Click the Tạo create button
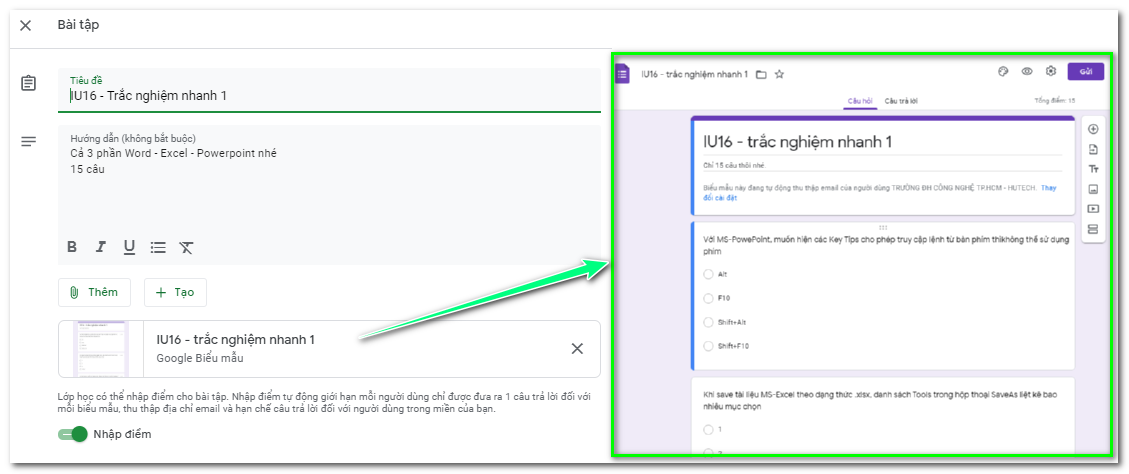 (x=175, y=292)
